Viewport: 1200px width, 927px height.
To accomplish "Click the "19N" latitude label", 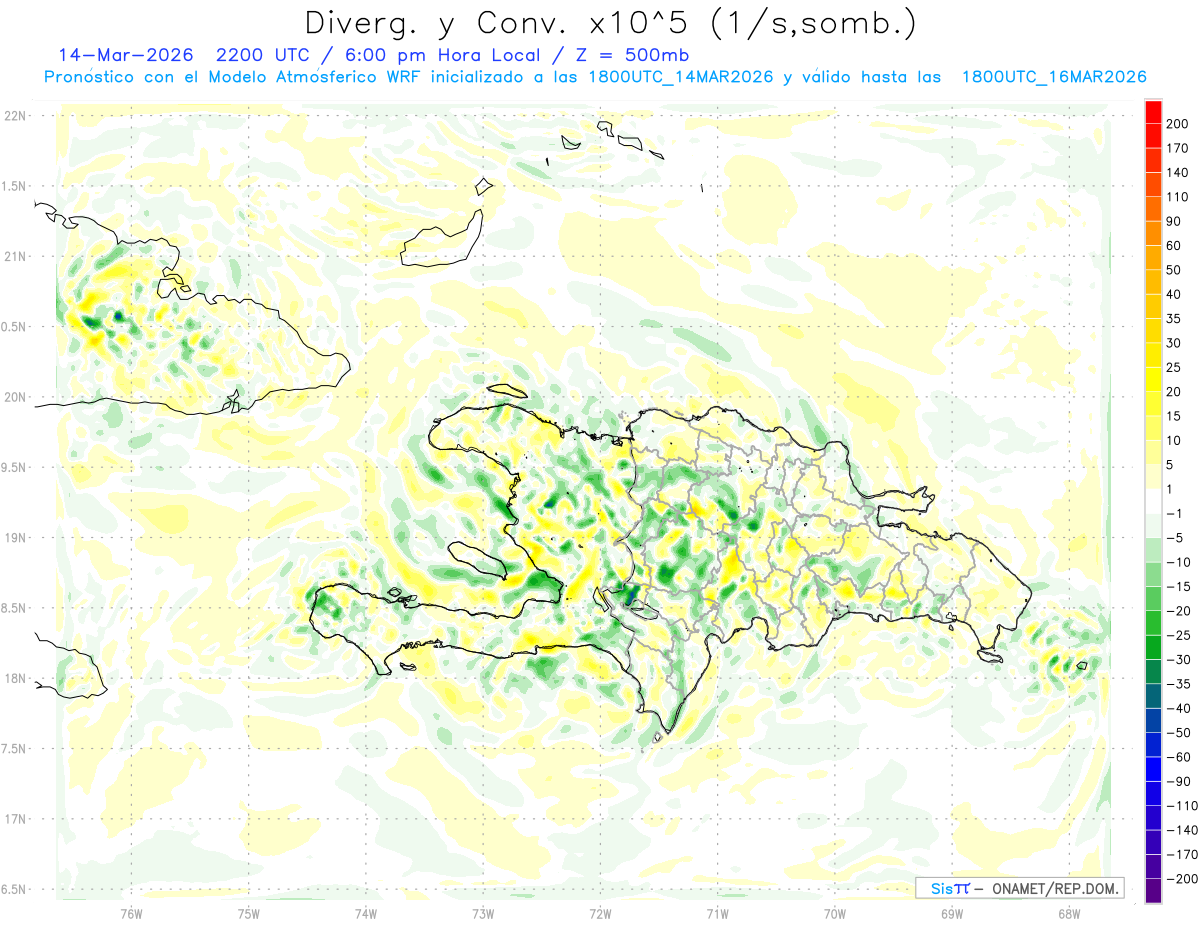I will (15, 538).
